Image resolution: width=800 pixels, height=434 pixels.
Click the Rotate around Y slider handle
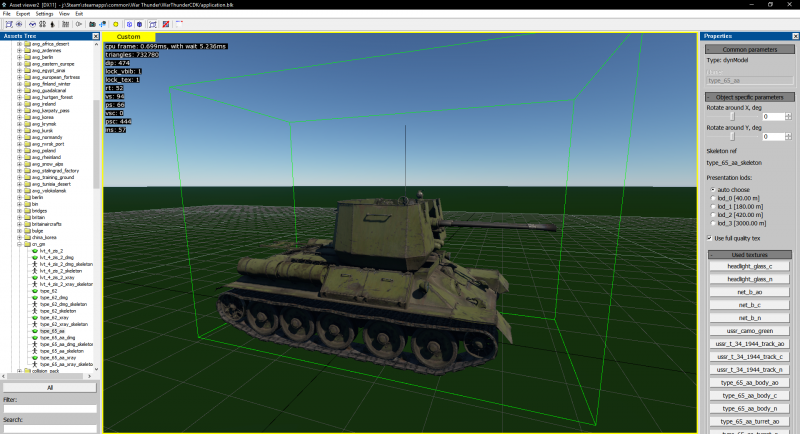tap(732, 137)
